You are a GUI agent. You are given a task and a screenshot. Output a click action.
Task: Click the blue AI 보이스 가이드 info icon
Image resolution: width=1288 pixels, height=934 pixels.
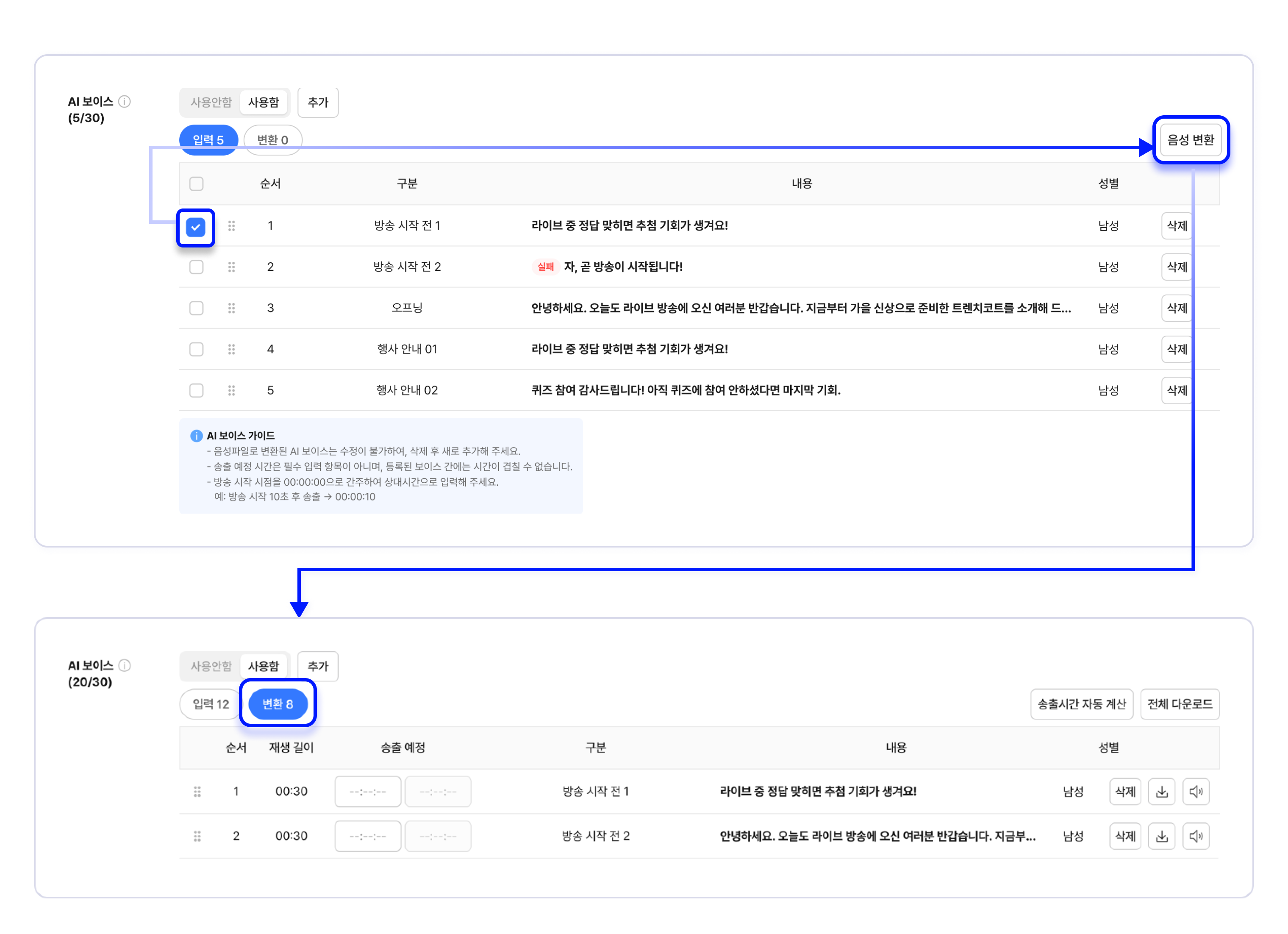(196, 436)
